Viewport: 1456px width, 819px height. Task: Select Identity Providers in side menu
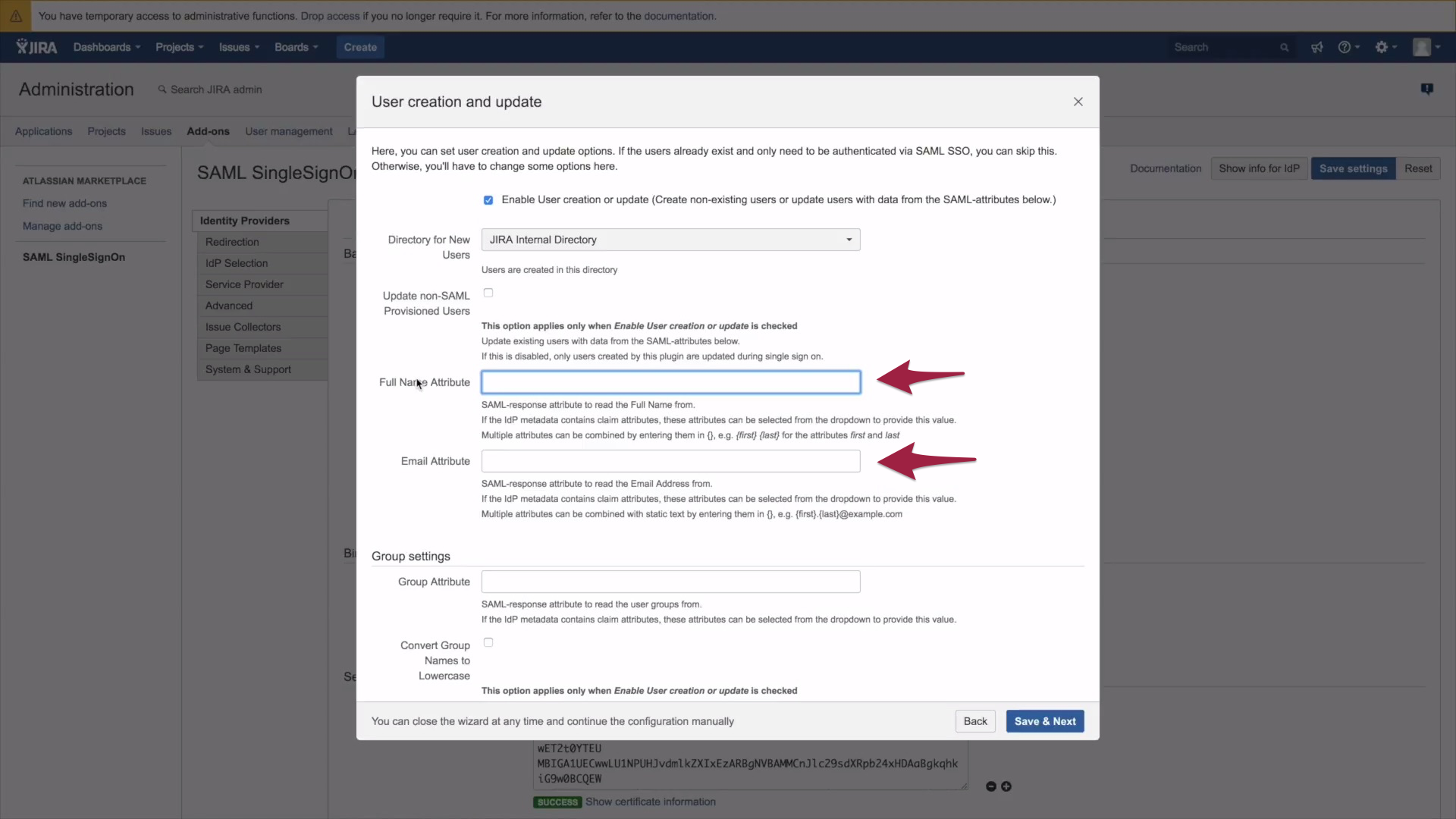click(x=260, y=221)
